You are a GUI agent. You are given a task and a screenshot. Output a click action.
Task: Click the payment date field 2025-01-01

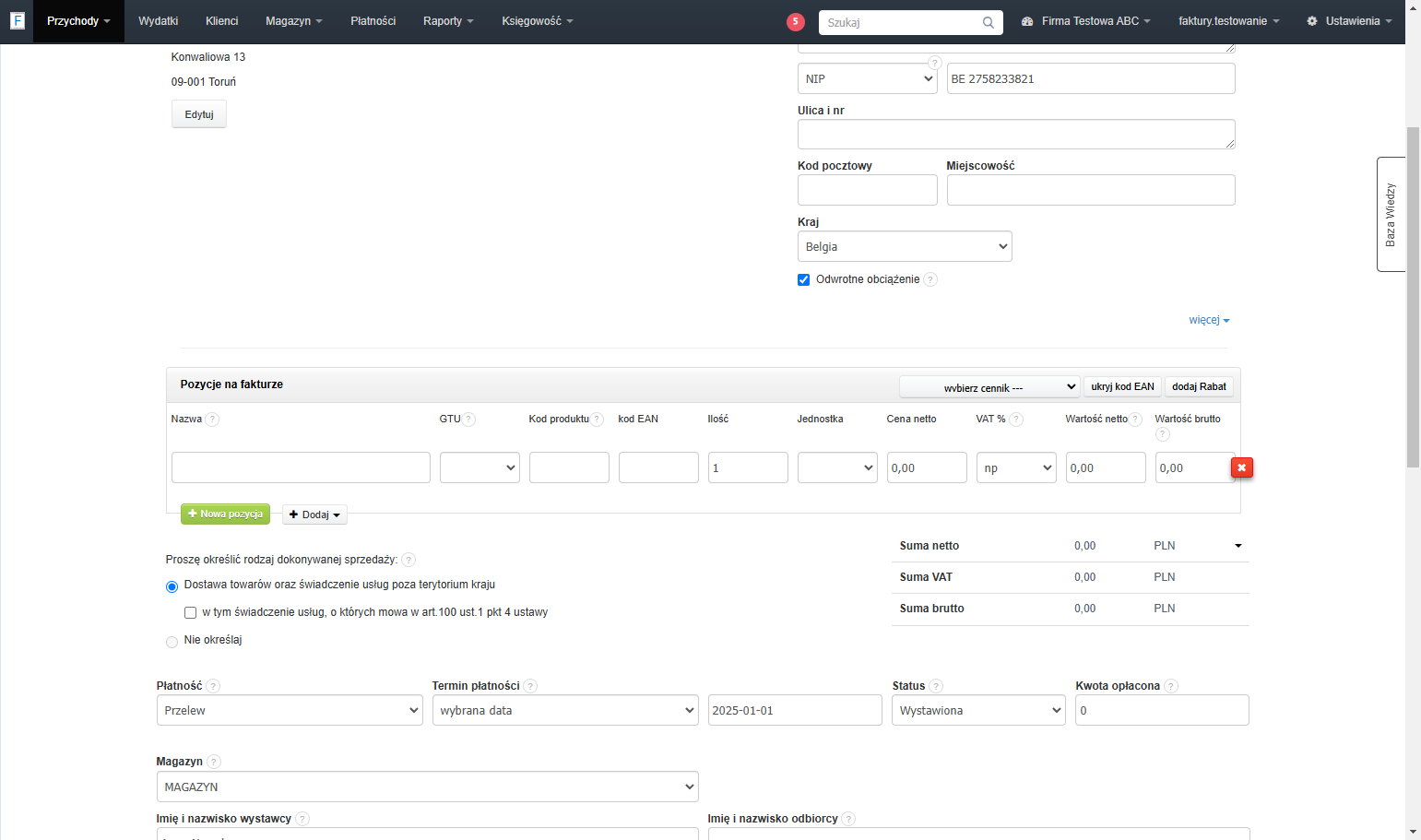click(x=795, y=710)
